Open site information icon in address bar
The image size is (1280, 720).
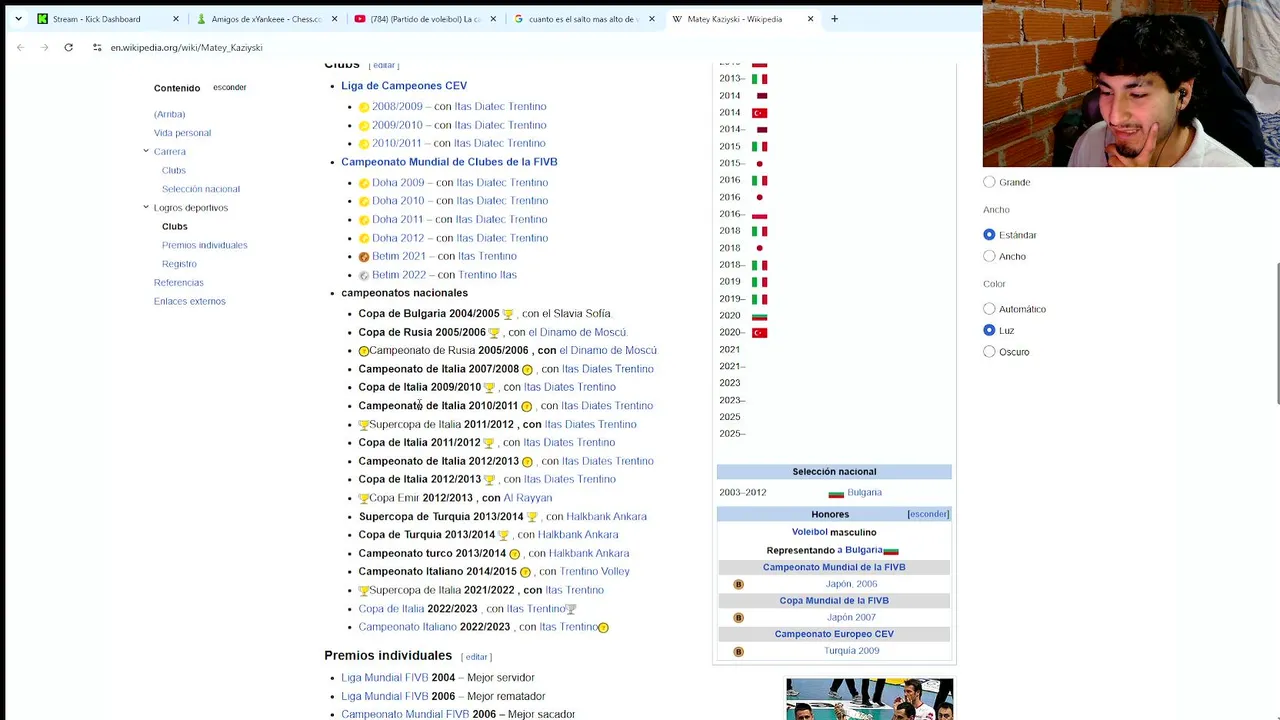click(97, 47)
